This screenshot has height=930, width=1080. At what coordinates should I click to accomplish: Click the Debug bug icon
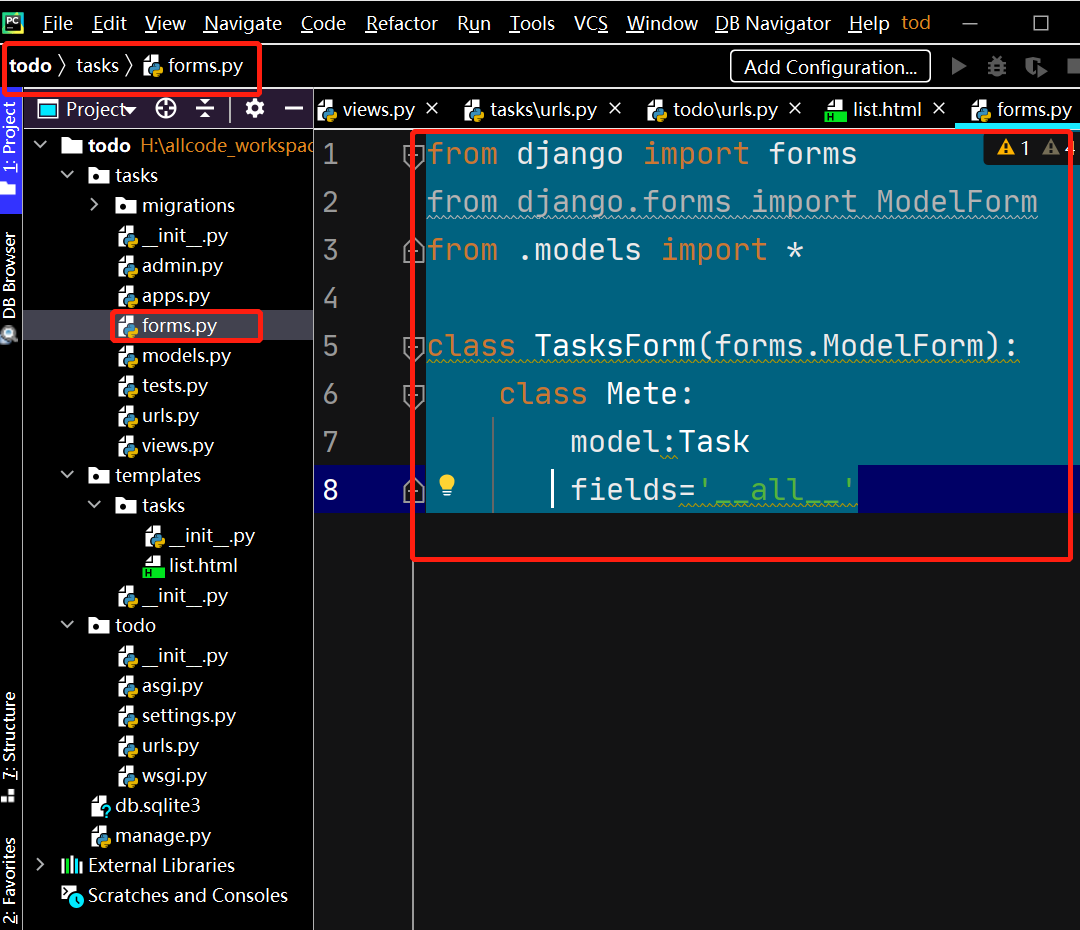tap(997, 66)
